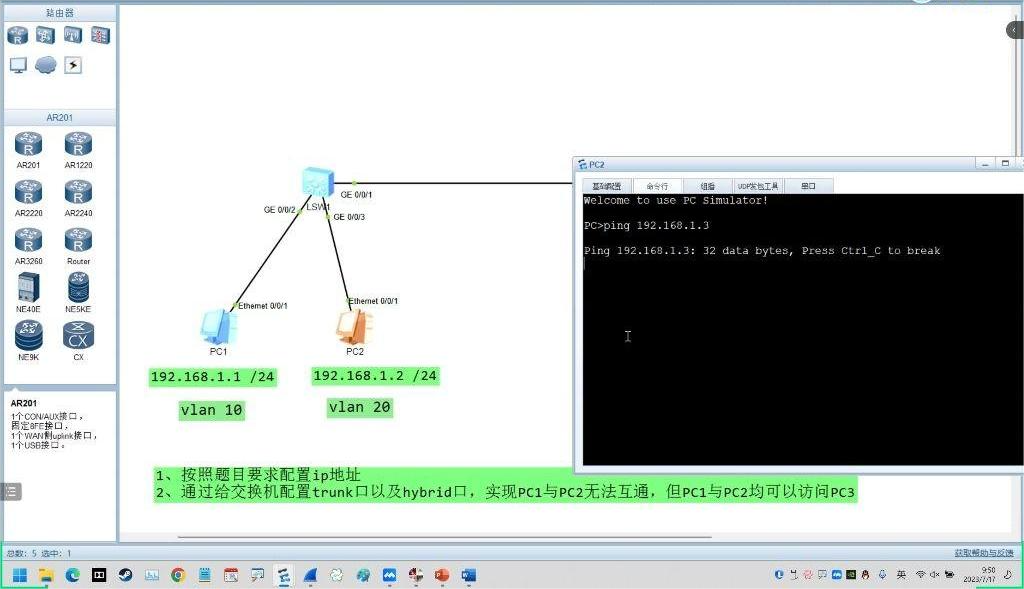Open the UDP发包工具 tab in PC2 window
Image resolution: width=1024 pixels, height=589 pixels.
pyautogui.click(x=758, y=186)
